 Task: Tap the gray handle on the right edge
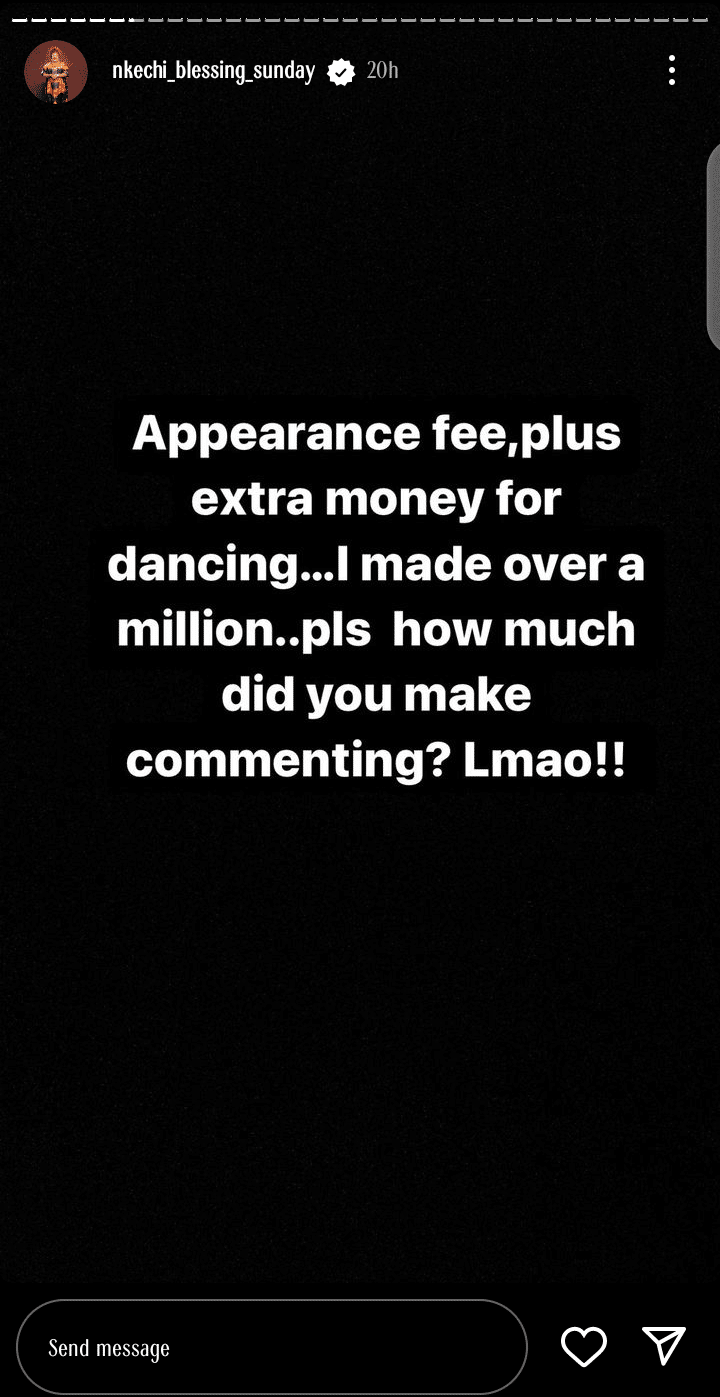pos(713,246)
